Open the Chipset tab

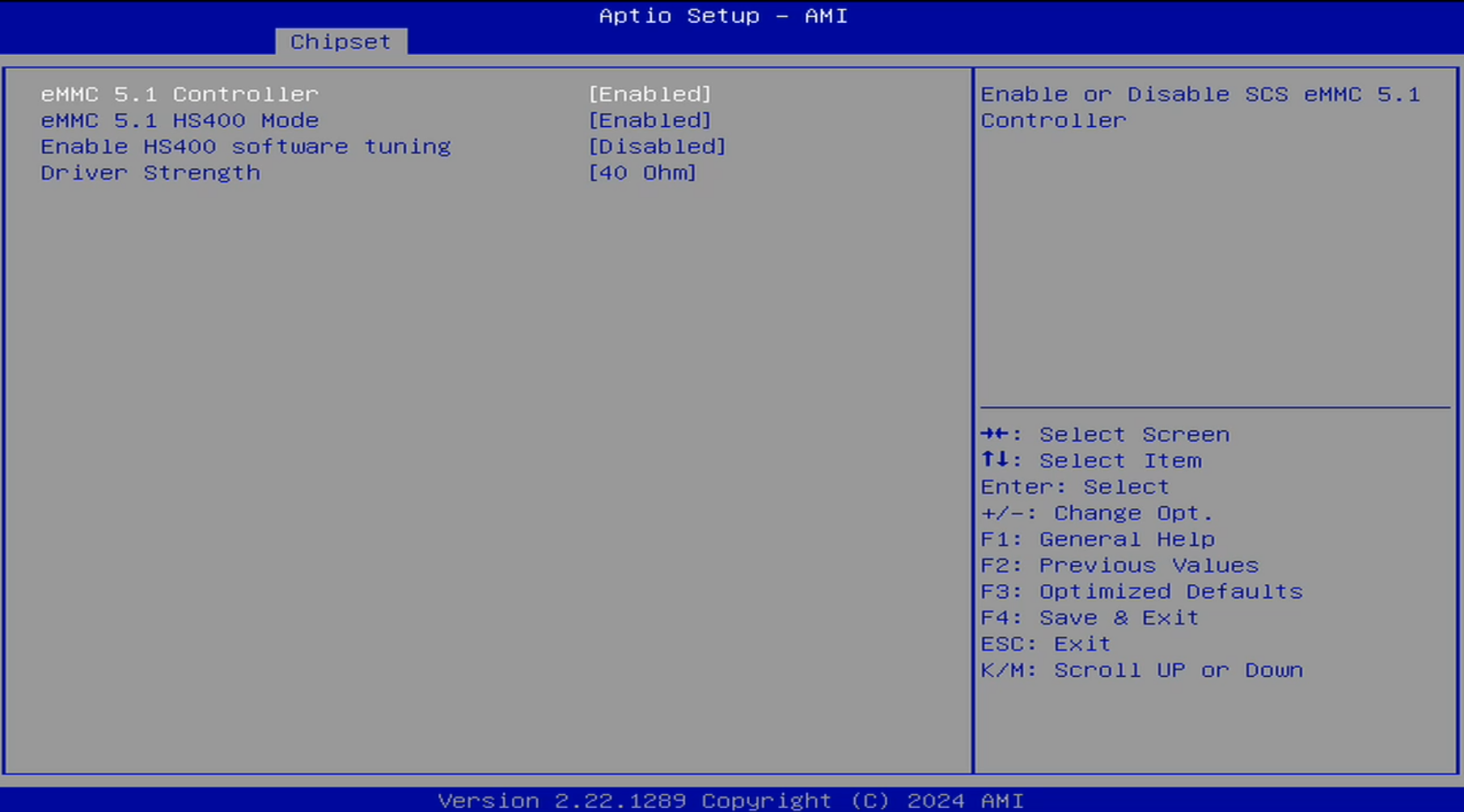coord(341,42)
